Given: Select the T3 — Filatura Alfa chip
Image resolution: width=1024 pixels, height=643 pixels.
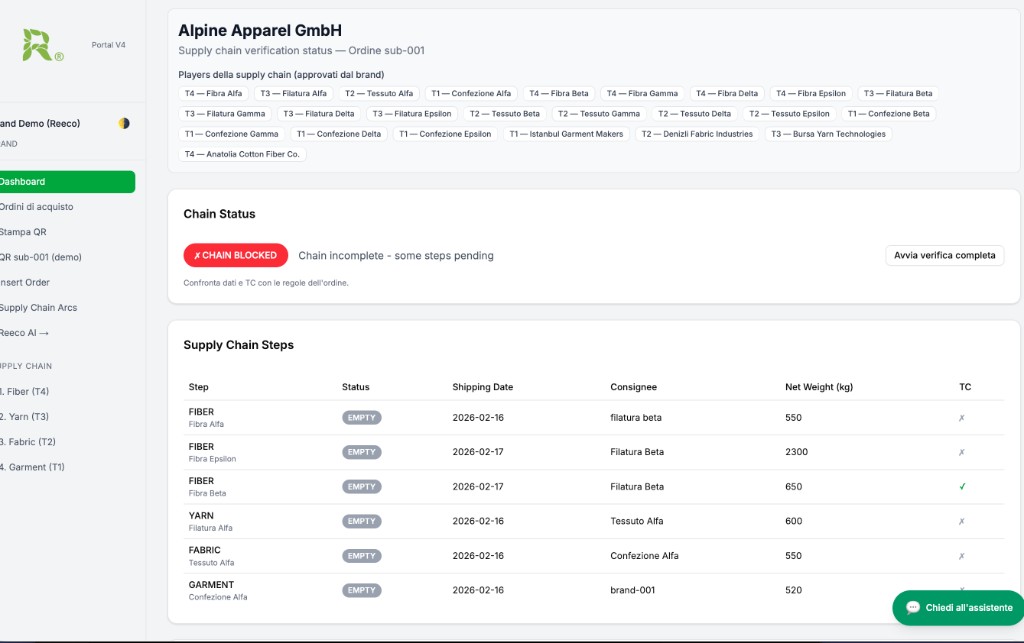Looking at the screenshot, I should [x=294, y=93].
